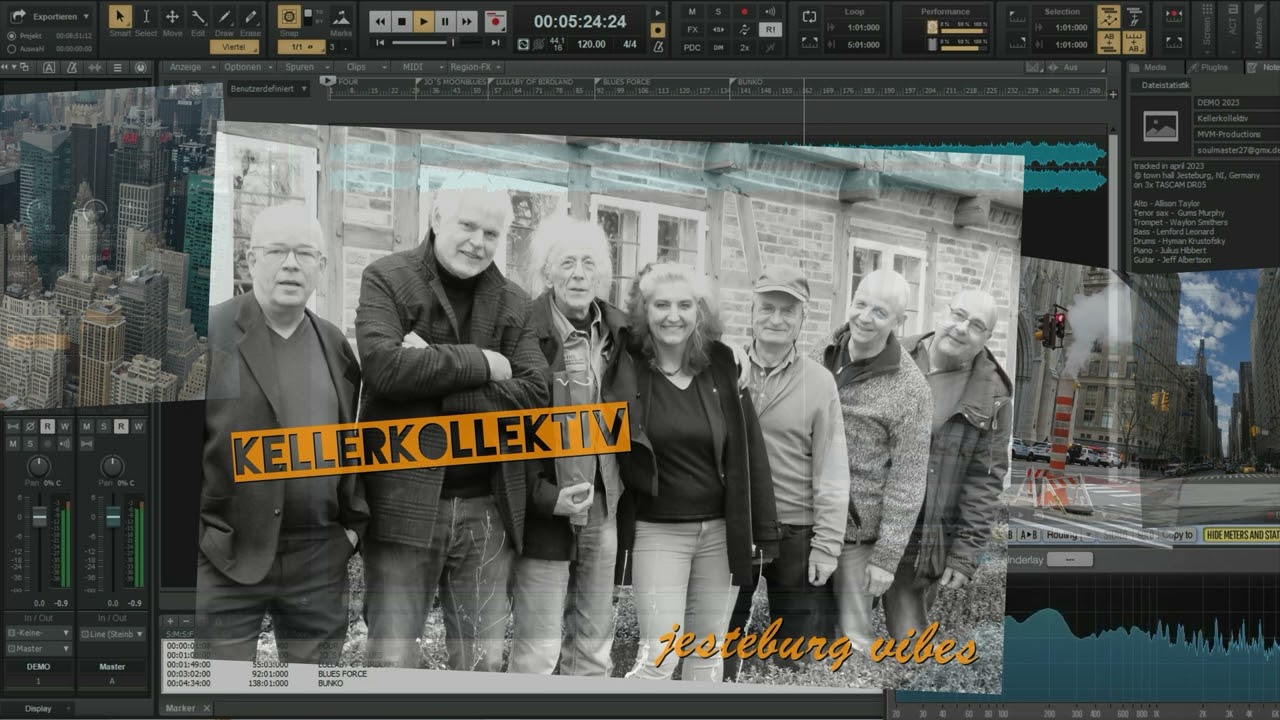Screen dimensions: 1280x720
Task: Open the Optionen menu
Action: (x=243, y=67)
